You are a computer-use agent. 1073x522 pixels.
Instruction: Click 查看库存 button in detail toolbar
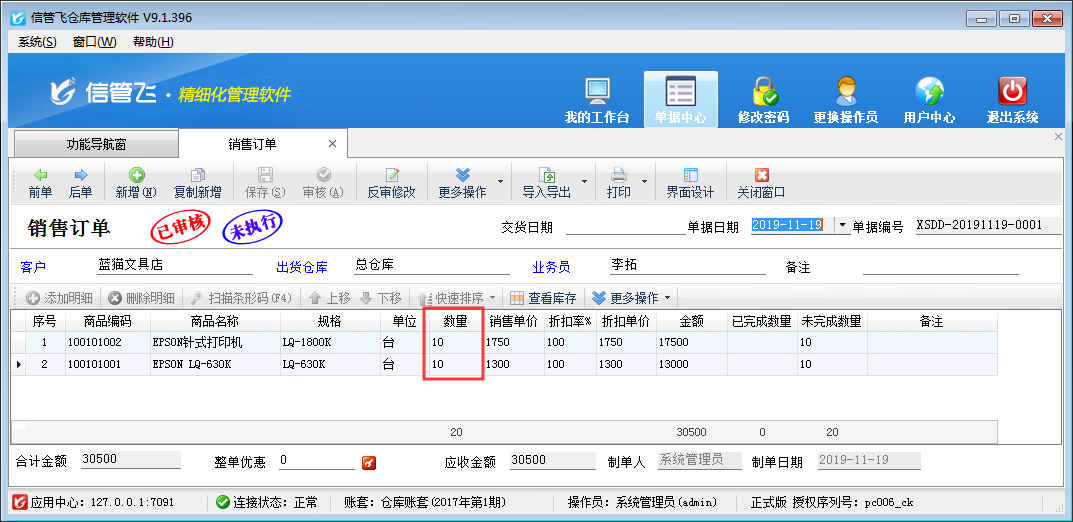tap(544, 298)
